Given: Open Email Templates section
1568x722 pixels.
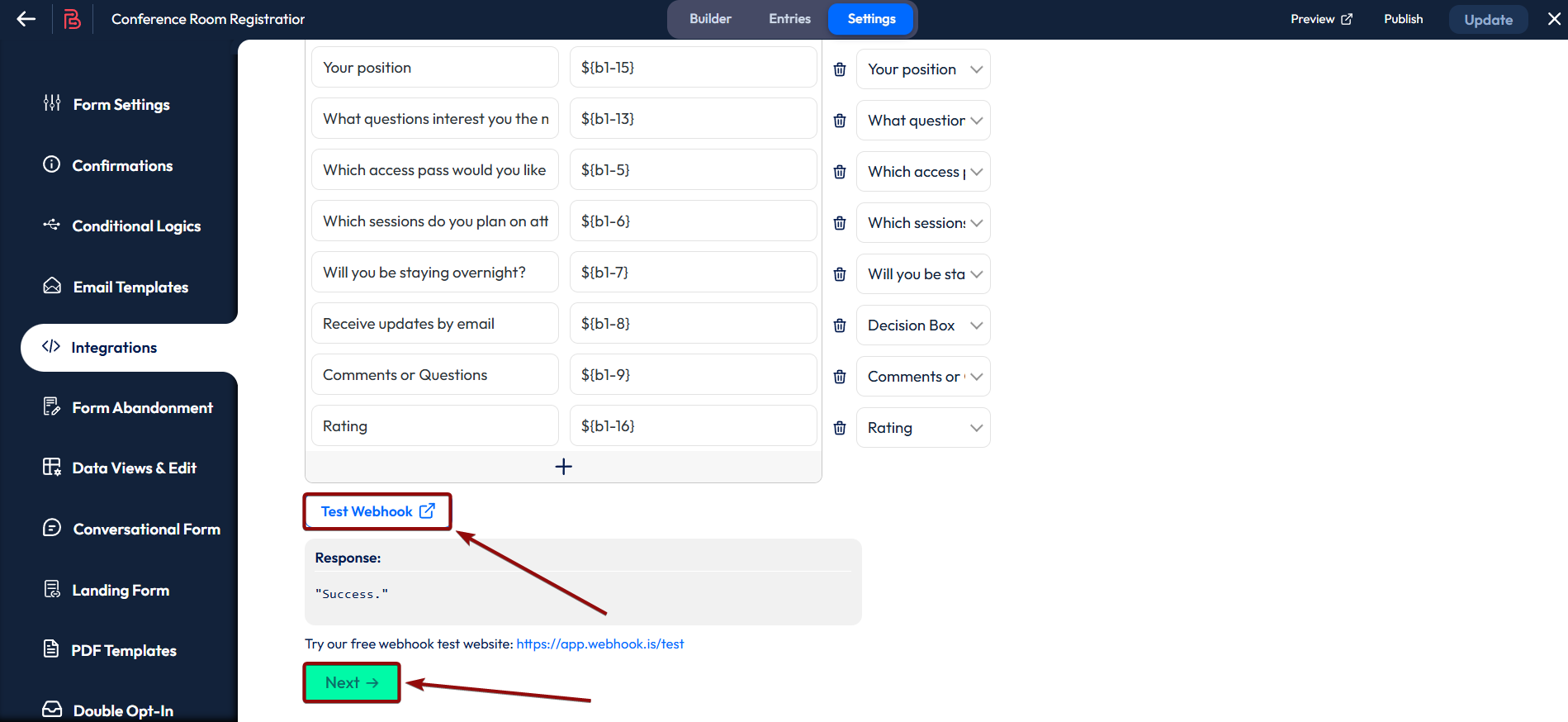Looking at the screenshot, I should coord(130,287).
